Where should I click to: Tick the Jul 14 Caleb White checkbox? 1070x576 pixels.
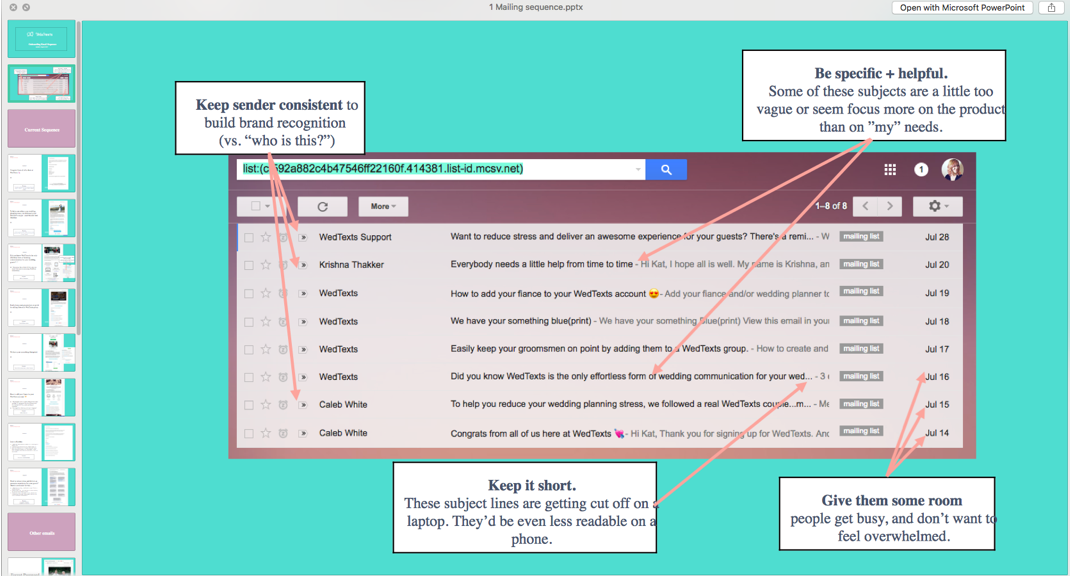click(x=248, y=433)
